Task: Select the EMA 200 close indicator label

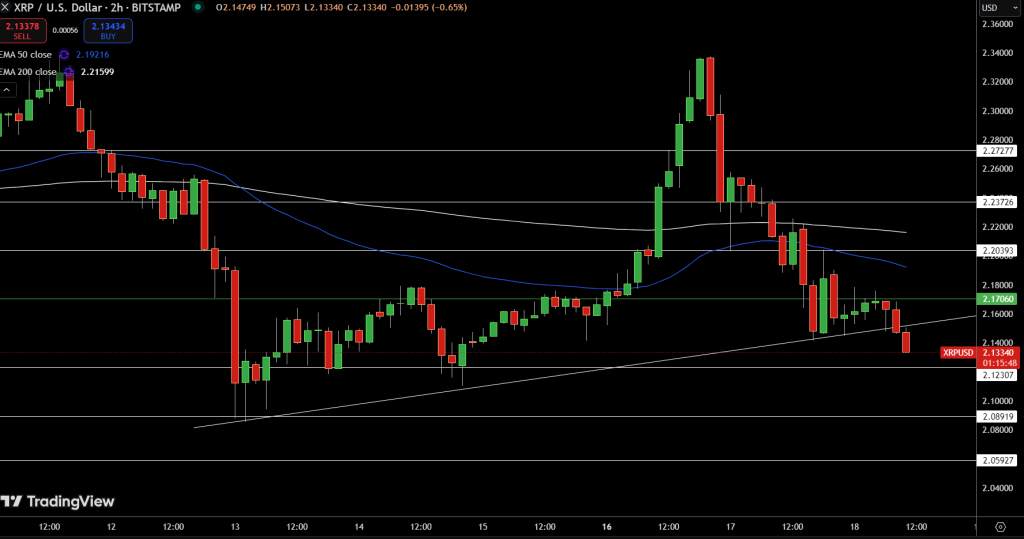Action: point(28,72)
